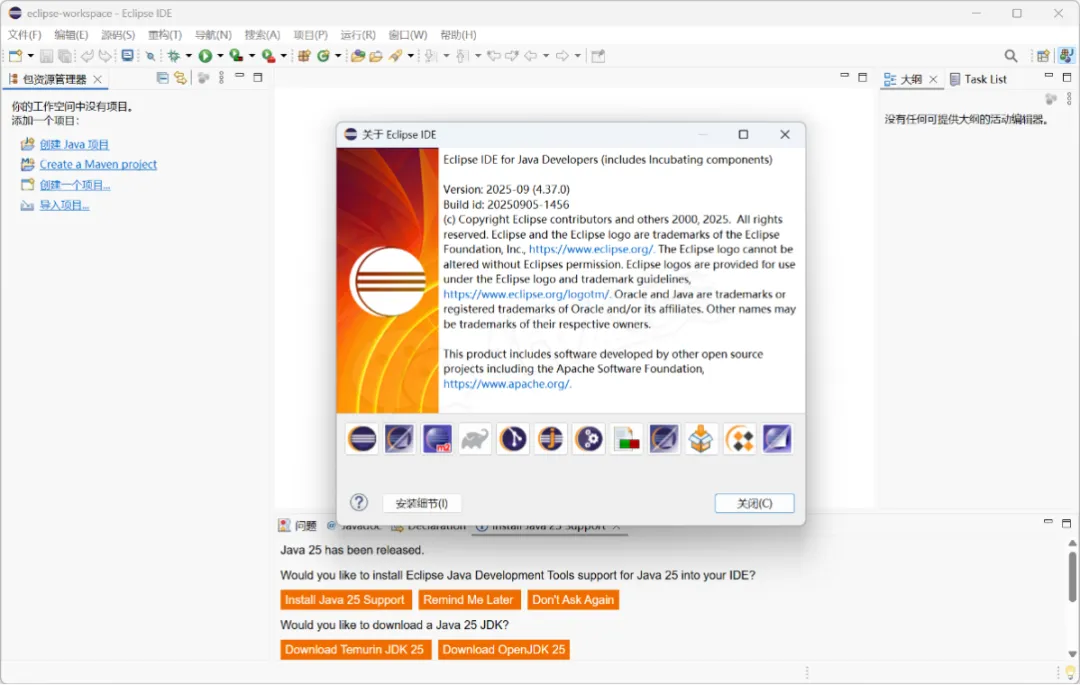The image size is (1080, 685).
Task: Open the 帮助(H) menu
Action: (x=458, y=34)
